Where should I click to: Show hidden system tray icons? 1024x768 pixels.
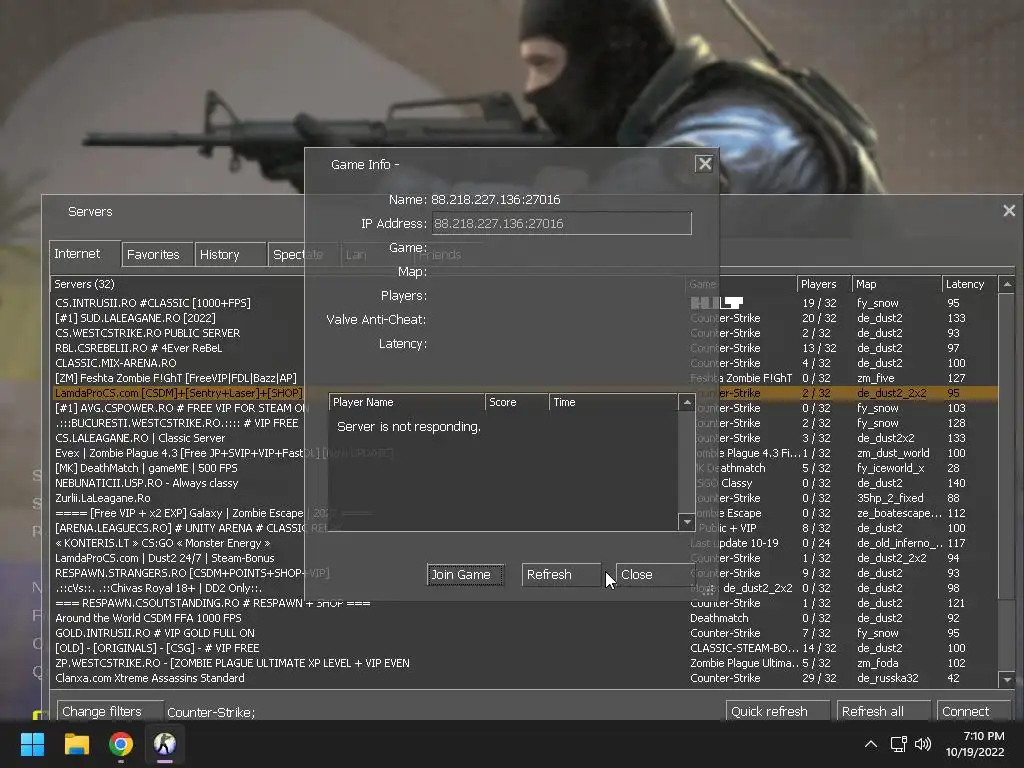871,744
